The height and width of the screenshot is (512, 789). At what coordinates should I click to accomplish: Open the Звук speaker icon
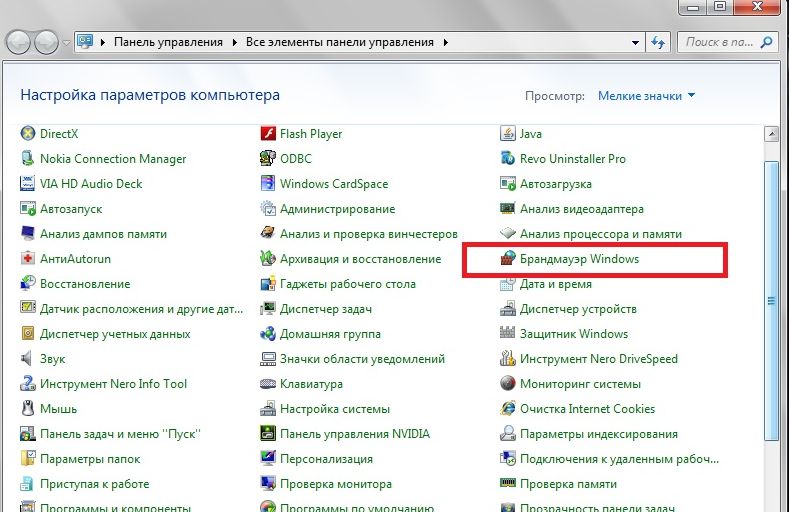pyautogui.click(x=28, y=359)
